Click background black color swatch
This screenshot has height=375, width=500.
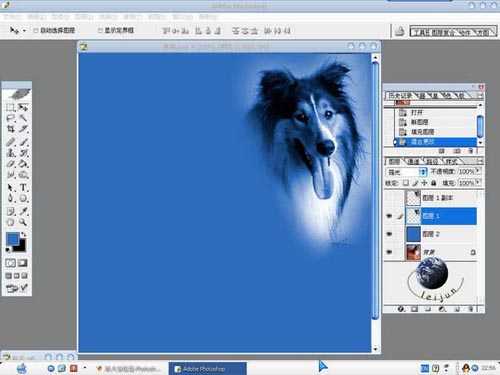[21, 246]
